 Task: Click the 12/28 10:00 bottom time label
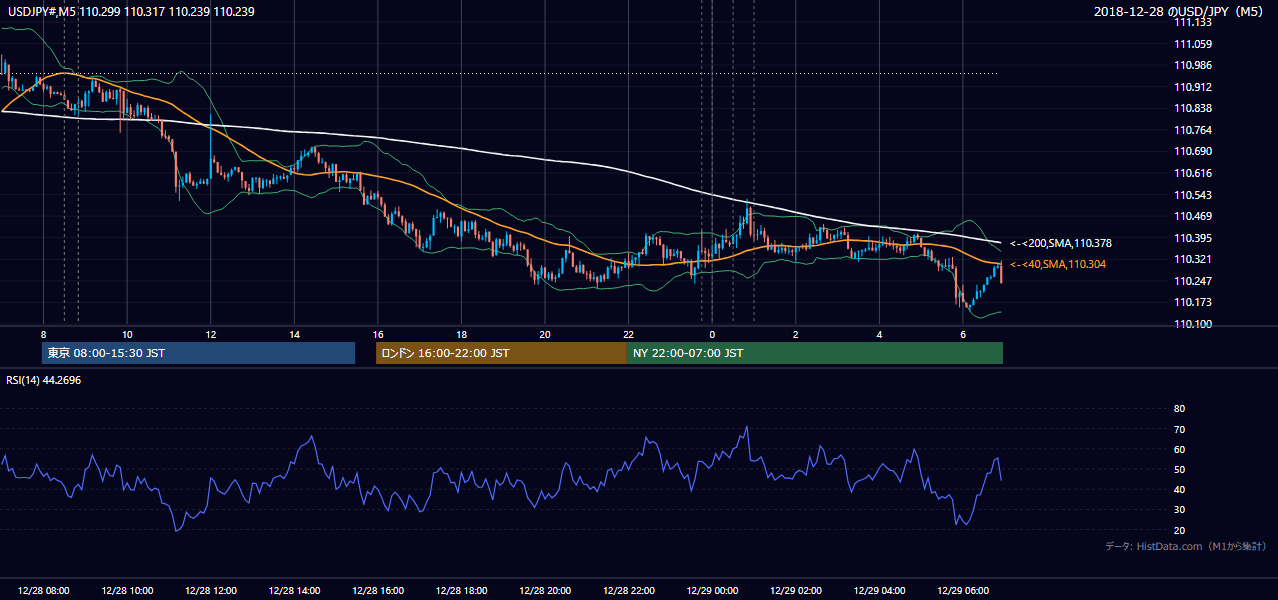tap(127, 591)
